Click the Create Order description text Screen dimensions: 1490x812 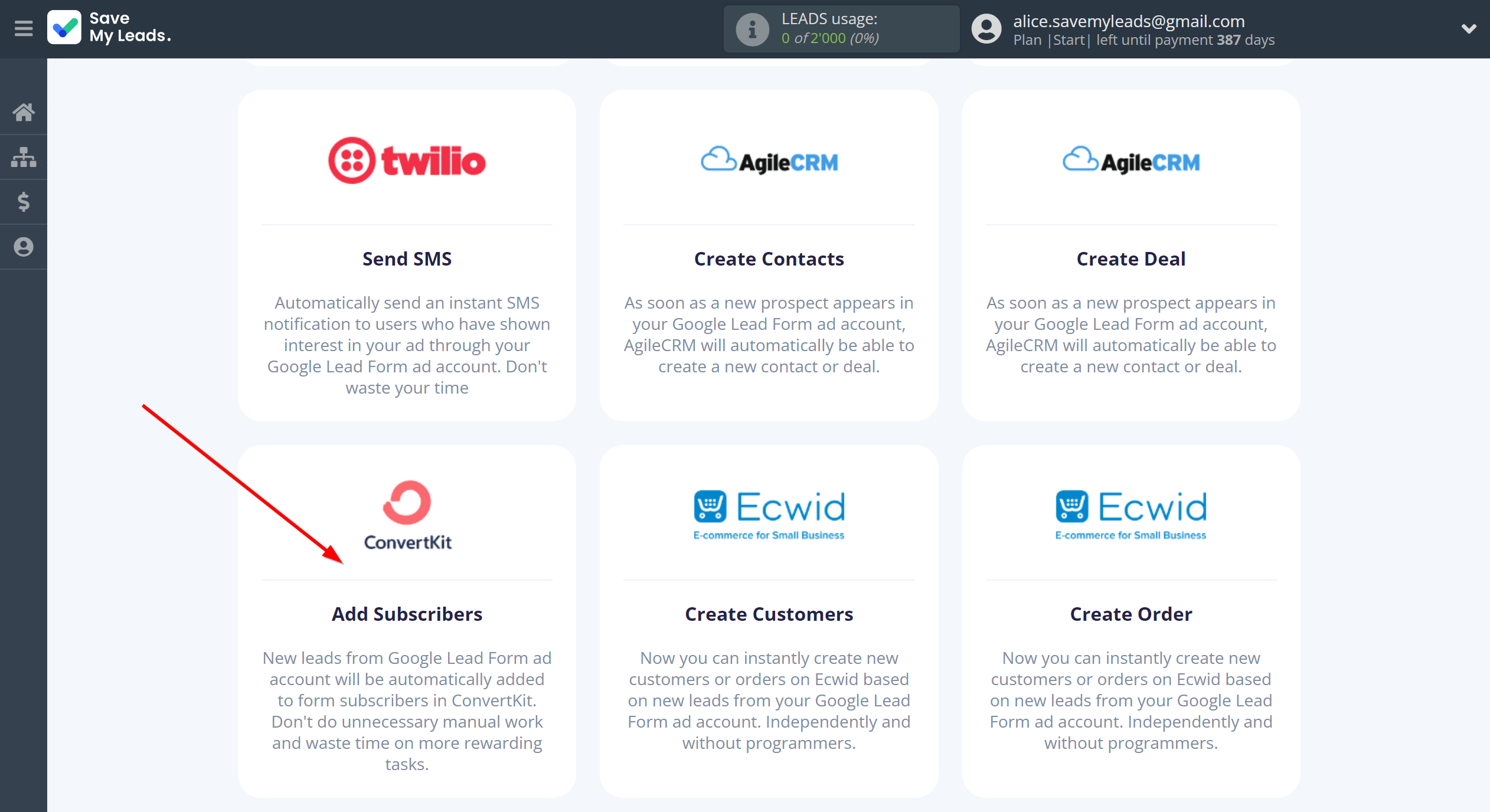tap(1131, 700)
